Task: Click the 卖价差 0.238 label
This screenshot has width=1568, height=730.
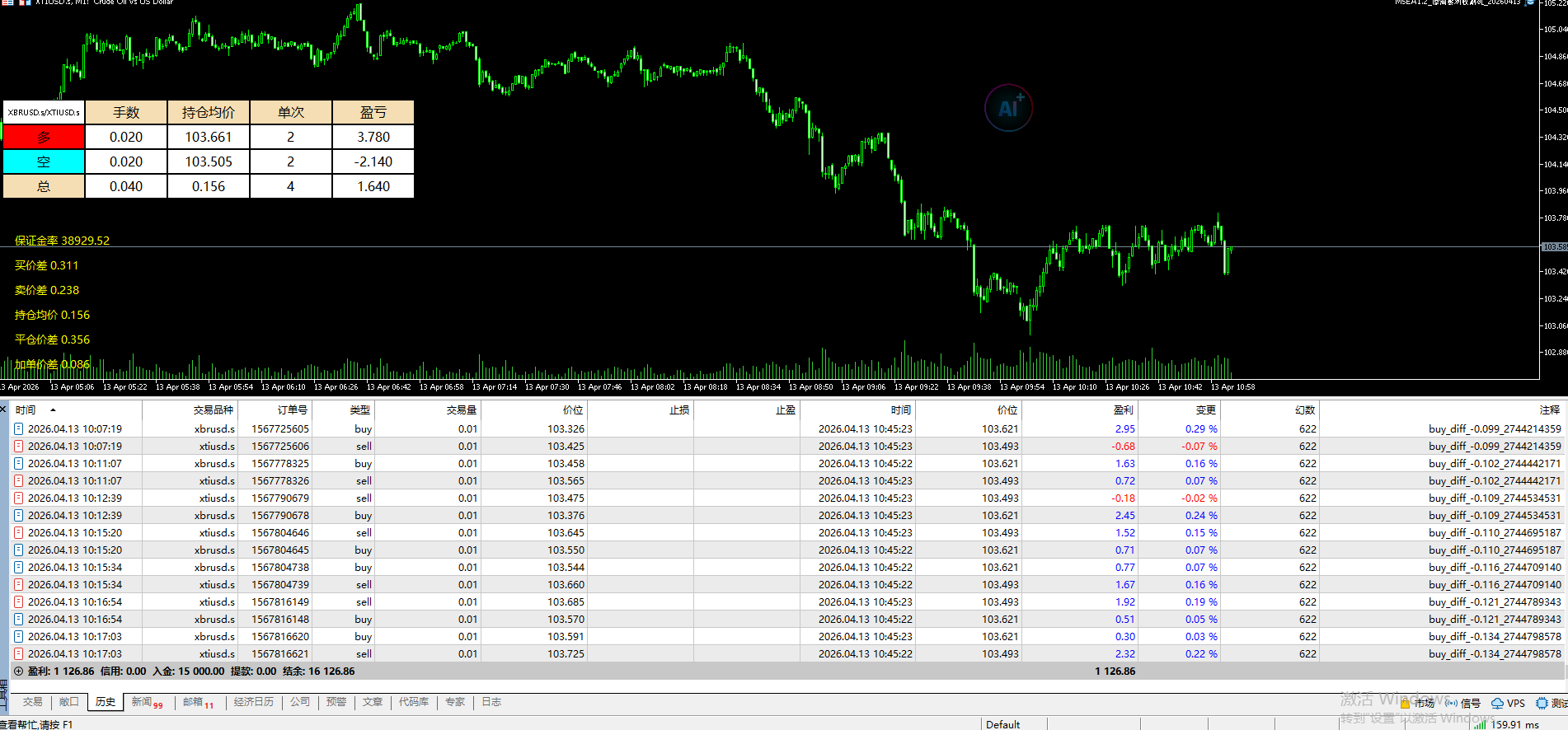Action: click(47, 290)
